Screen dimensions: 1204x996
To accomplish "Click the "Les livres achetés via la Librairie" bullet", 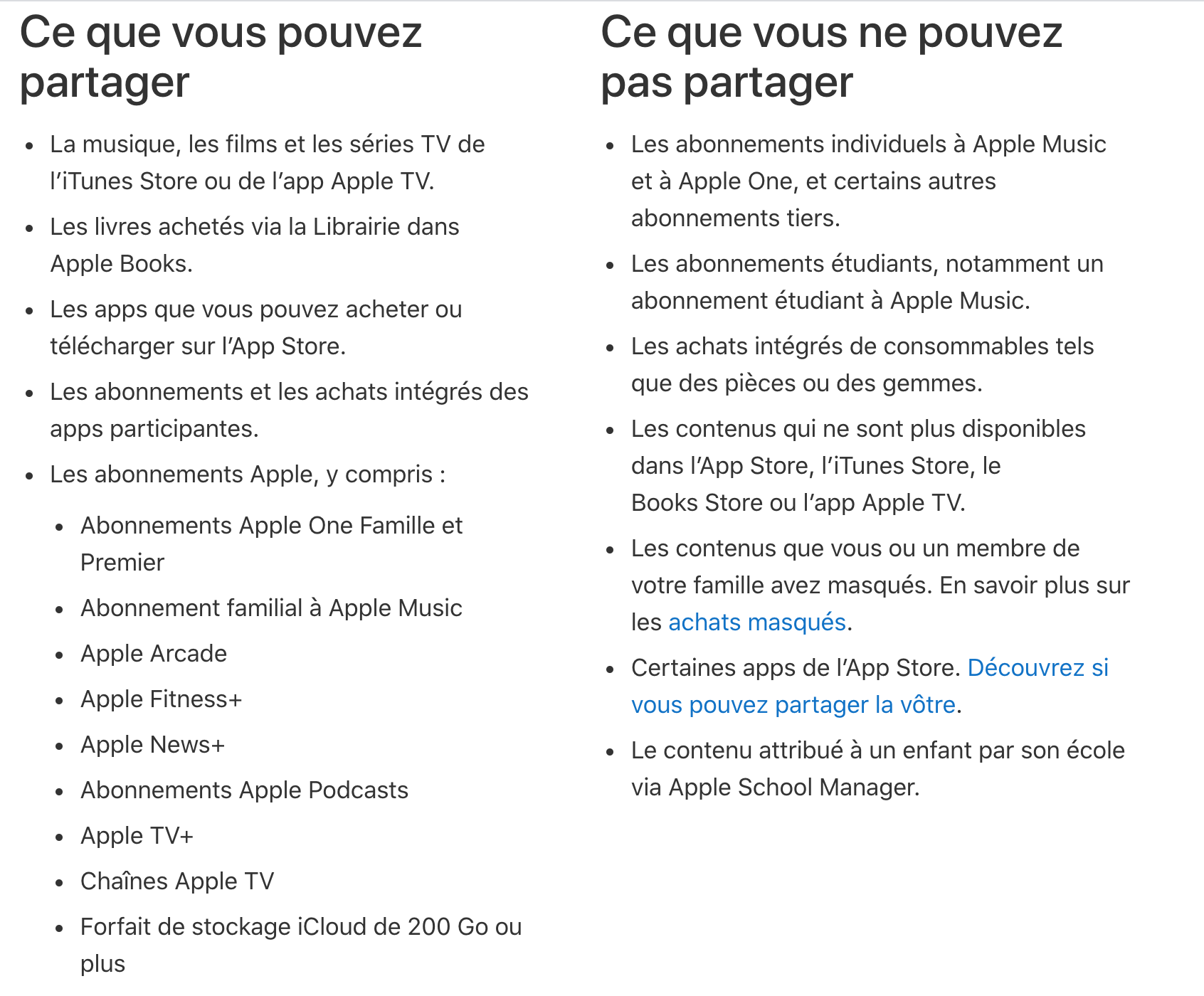I will [x=254, y=227].
